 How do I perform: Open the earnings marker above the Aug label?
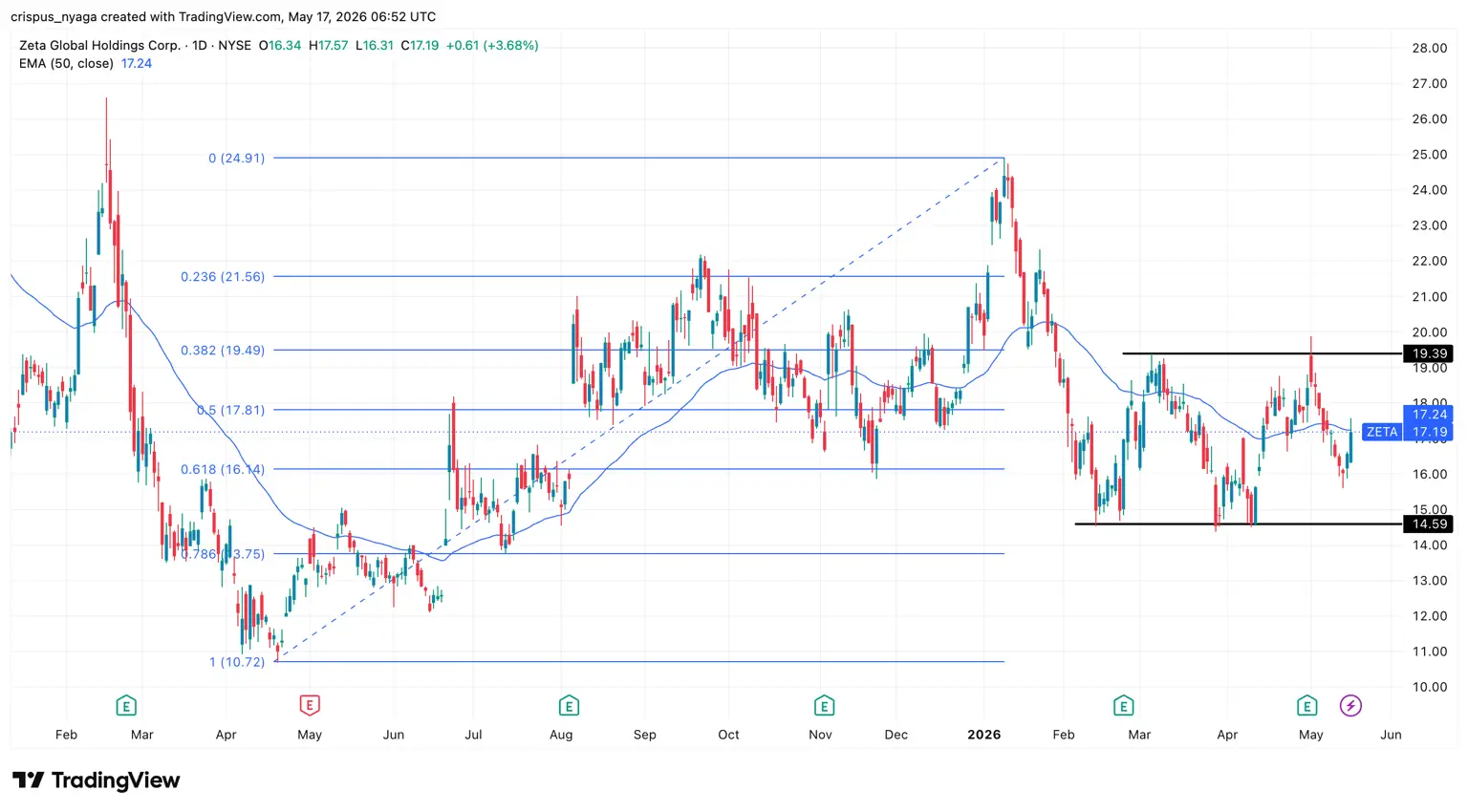(569, 706)
